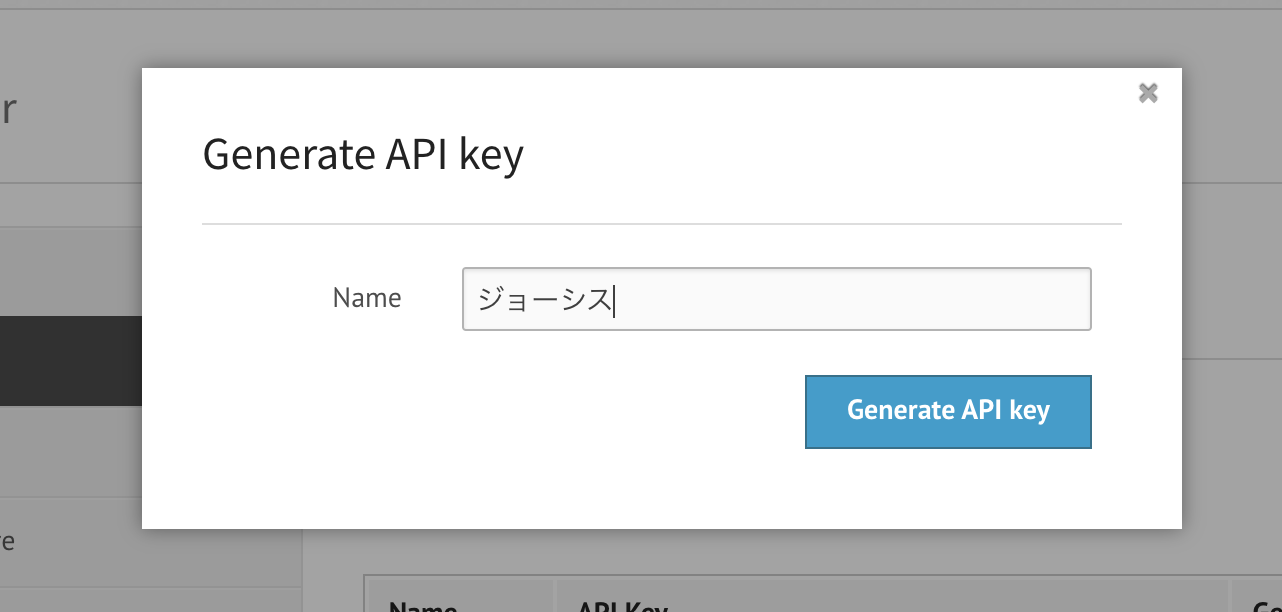Click the dark highlighted sidebar item

70,360
